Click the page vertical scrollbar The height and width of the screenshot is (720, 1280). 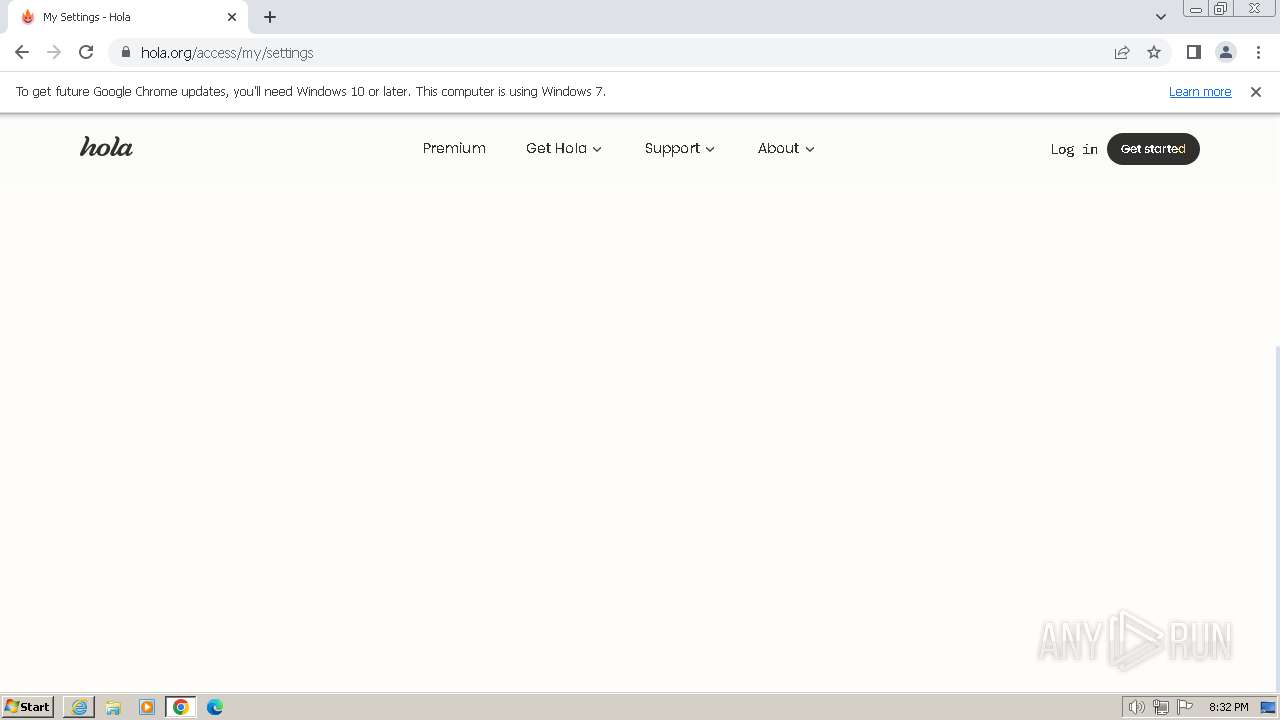[x=1276, y=520]
